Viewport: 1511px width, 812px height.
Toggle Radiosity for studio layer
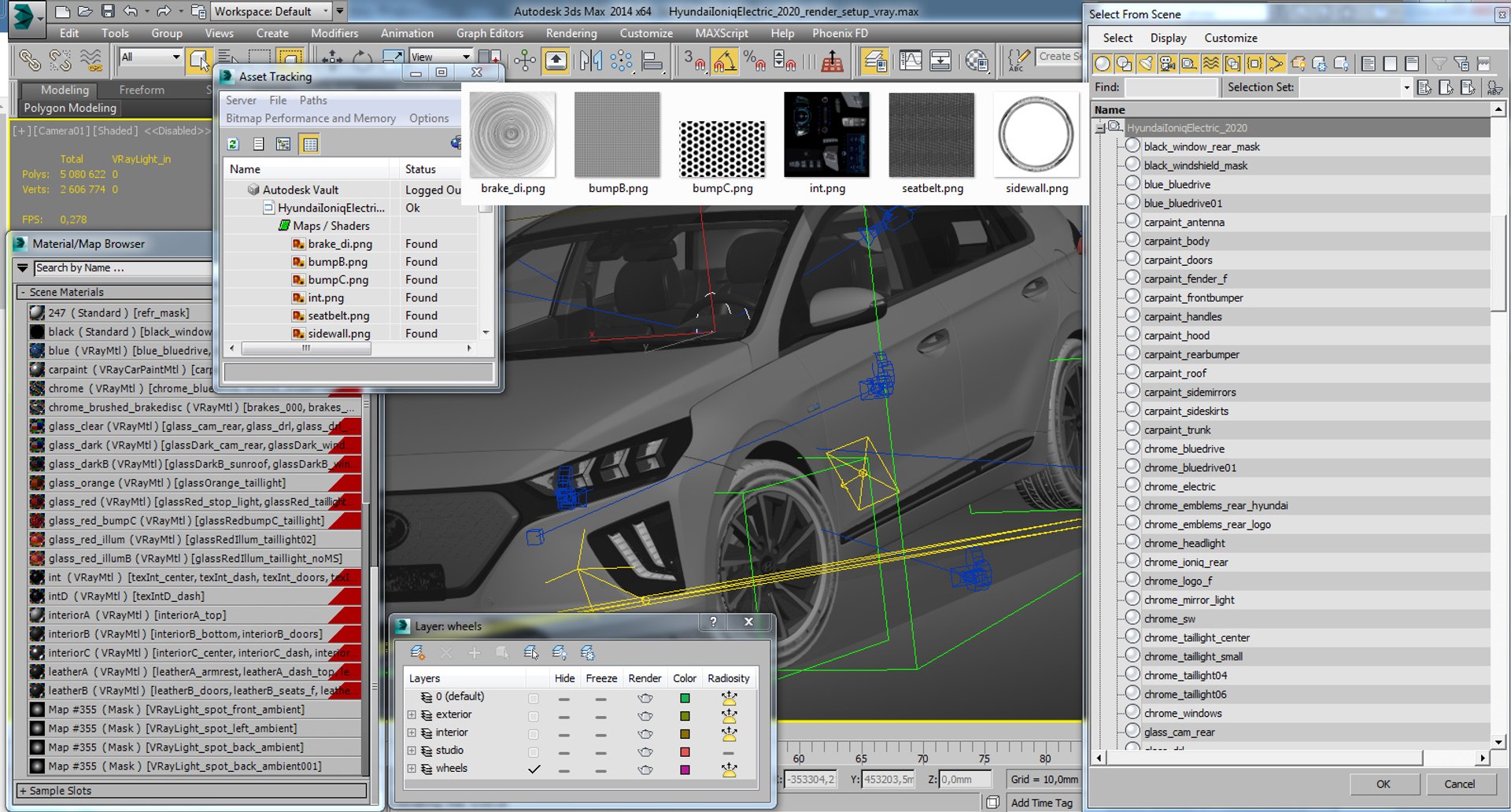pyautogui.click(x=729, y=752)
